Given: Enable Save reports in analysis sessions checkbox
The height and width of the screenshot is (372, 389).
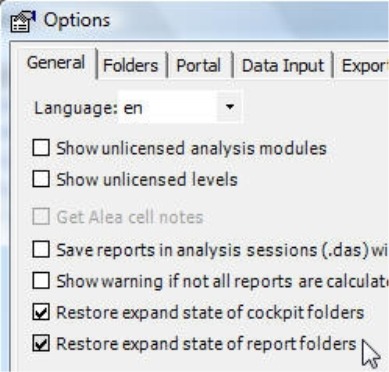Looking at the screenshot, I should [41, 250].
